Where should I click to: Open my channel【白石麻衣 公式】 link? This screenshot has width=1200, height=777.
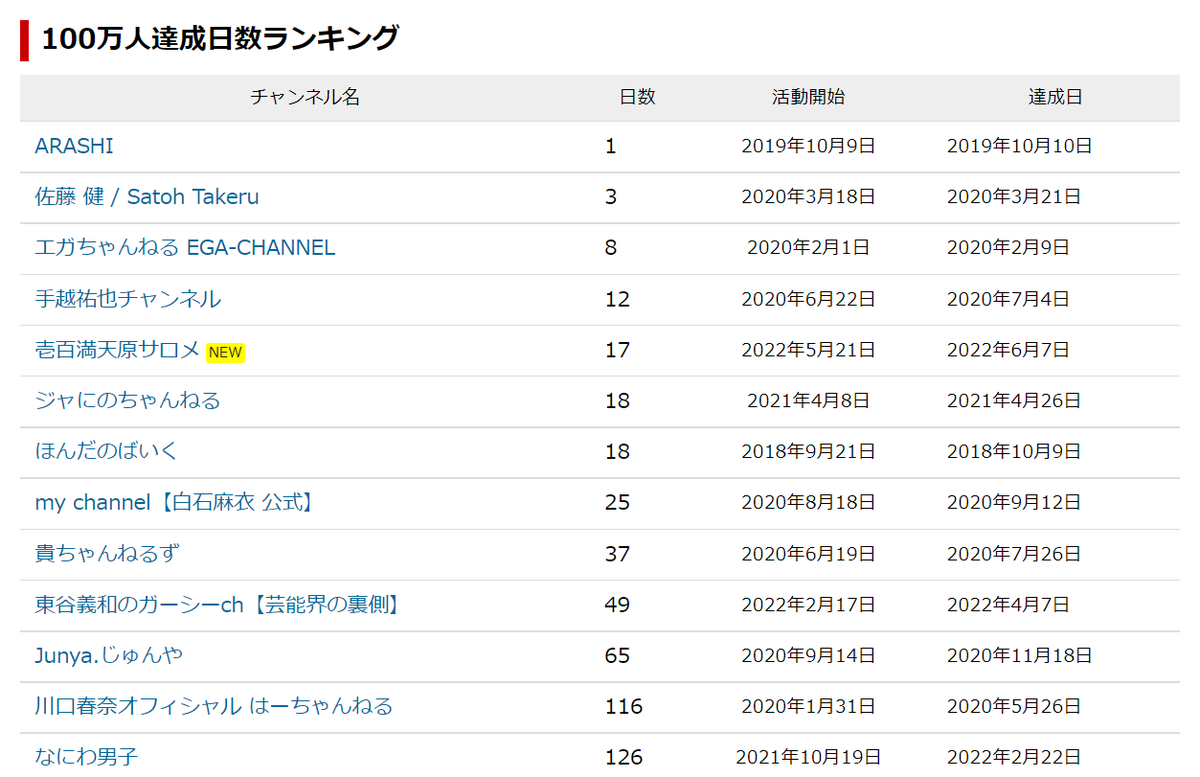[x=177, y=503]
